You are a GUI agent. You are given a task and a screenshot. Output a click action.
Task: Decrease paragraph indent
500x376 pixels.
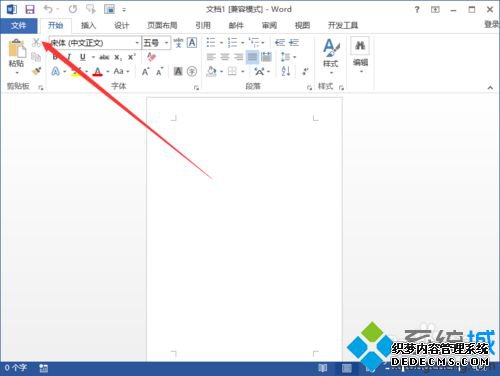[x=280, y=43]
